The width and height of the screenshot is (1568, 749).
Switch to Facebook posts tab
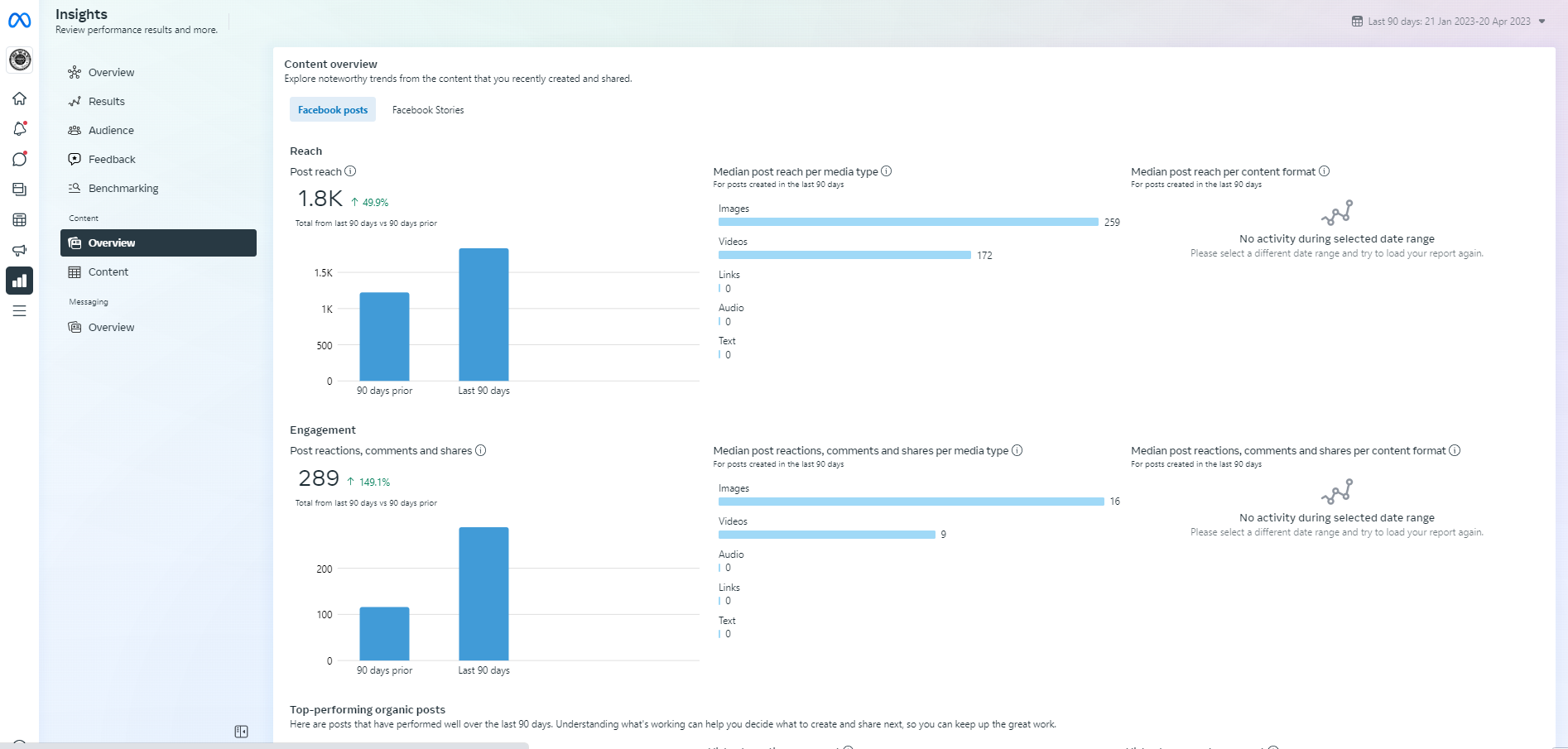(x=333, y=110)
